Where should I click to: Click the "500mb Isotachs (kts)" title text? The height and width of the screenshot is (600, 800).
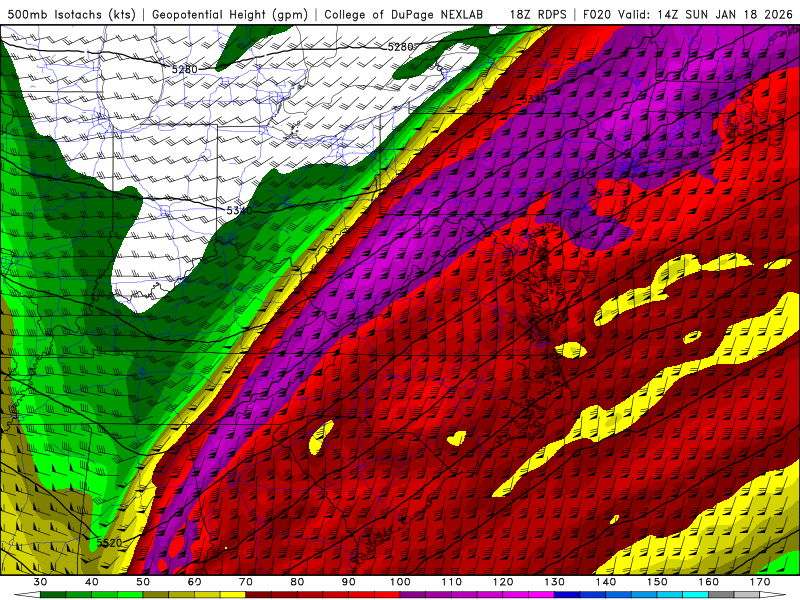coord(72,14)
